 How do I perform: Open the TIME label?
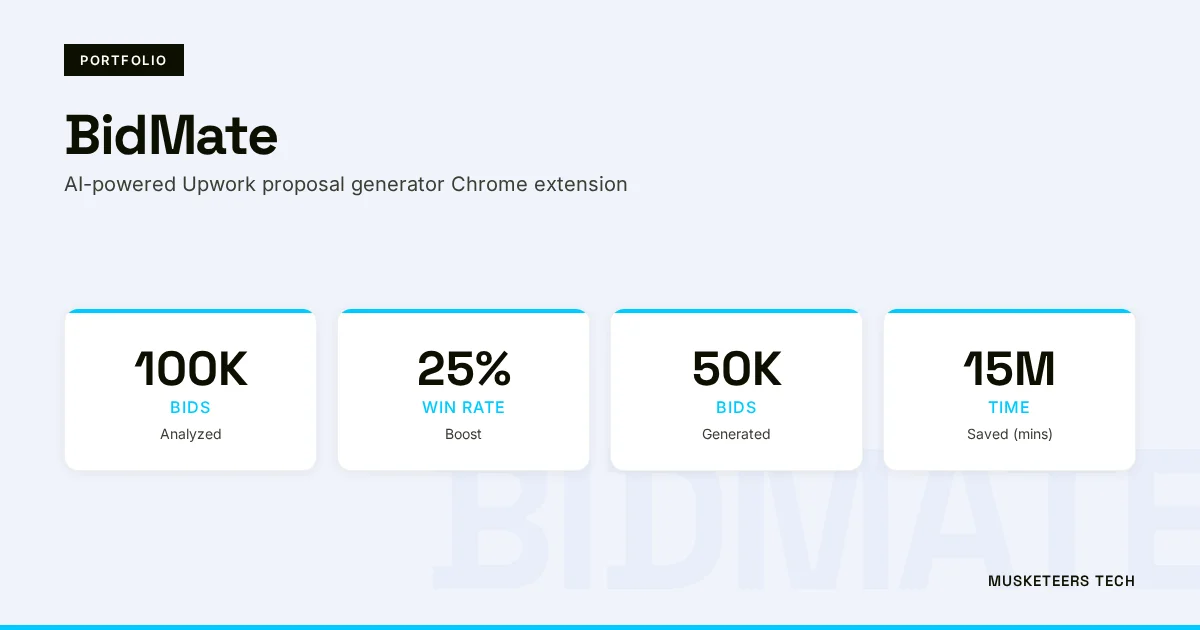(x=1009, y=408)
